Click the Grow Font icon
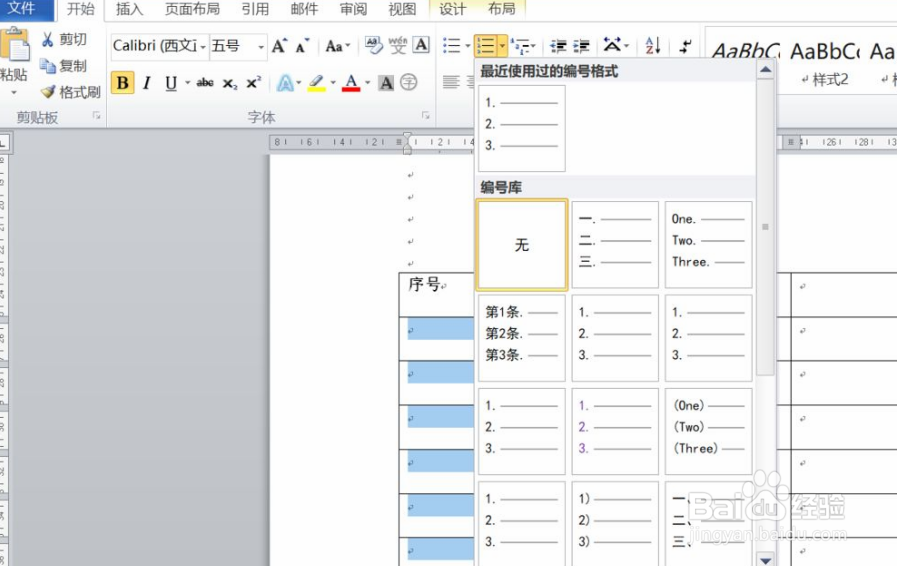 (x=279, y=46)
